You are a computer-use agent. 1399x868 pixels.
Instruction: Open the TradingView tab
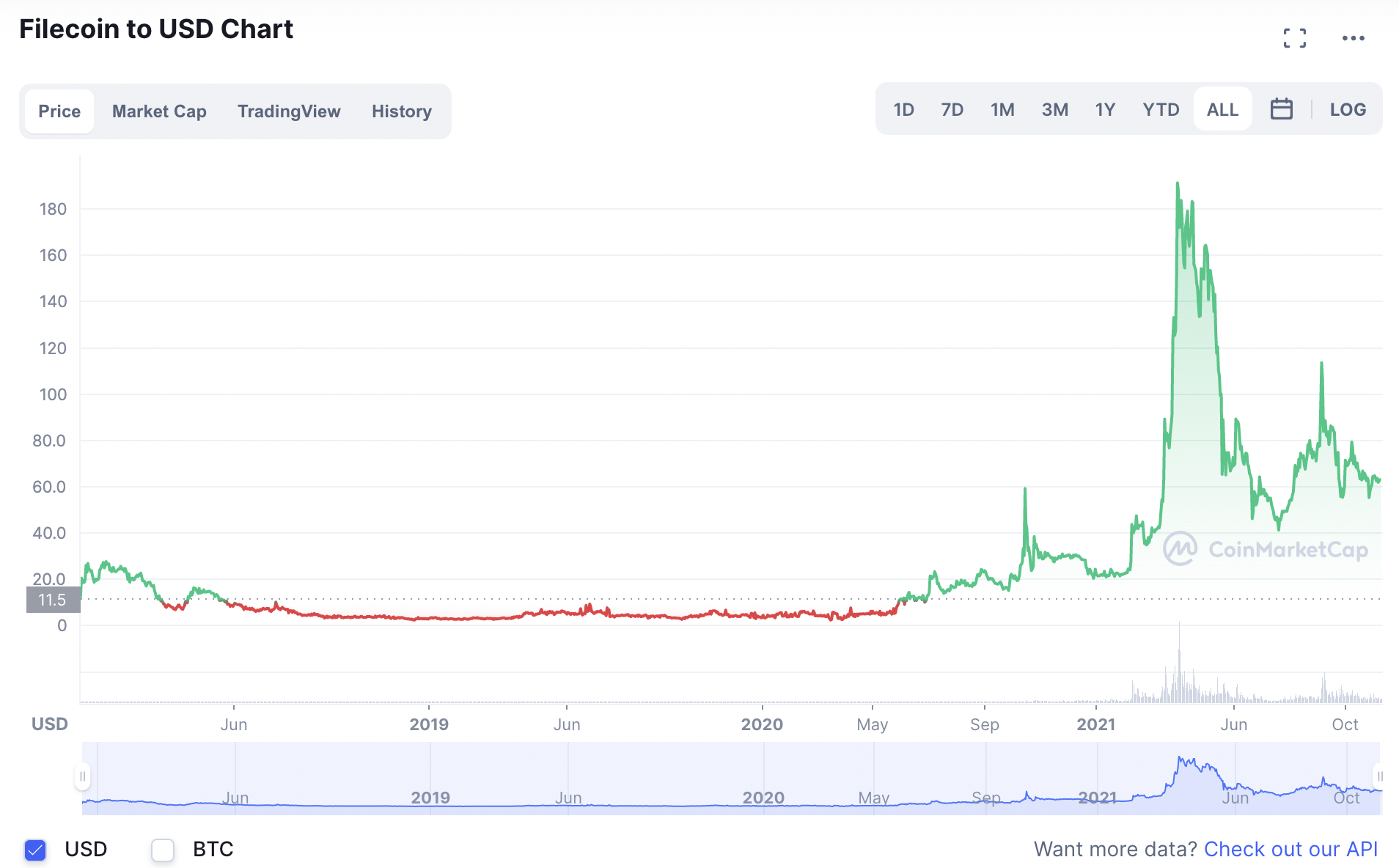pyautogui.click(x=289, y=111)
